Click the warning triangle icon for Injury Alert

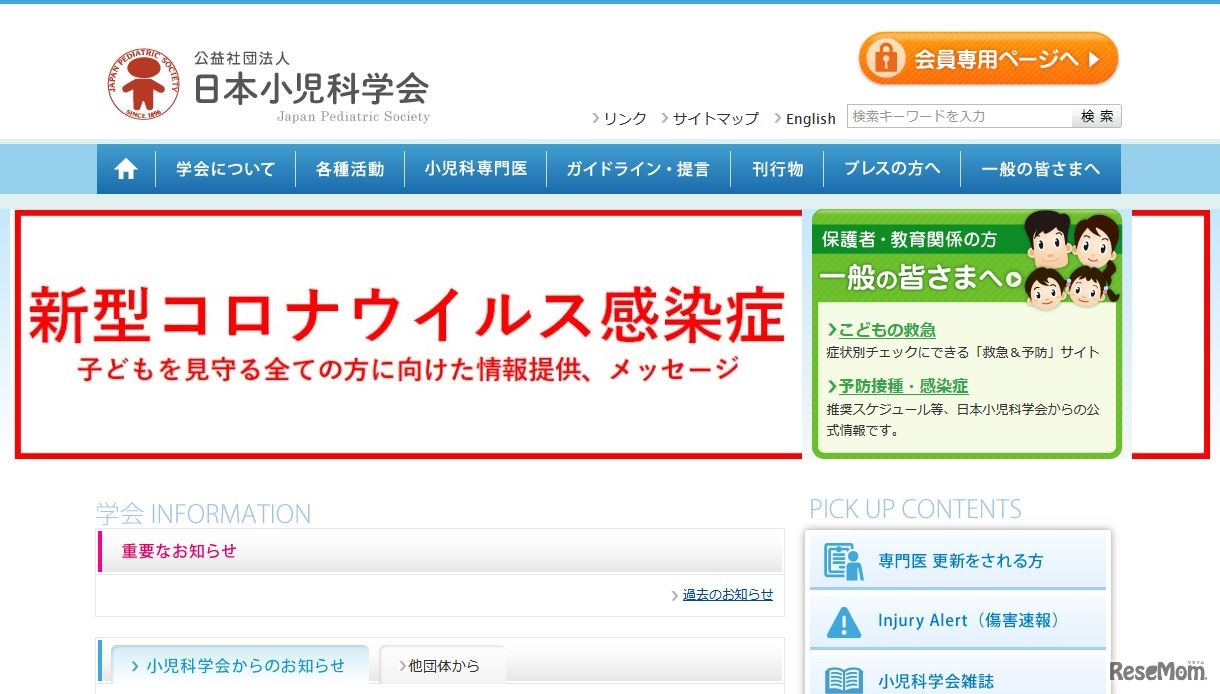point(843,620)
